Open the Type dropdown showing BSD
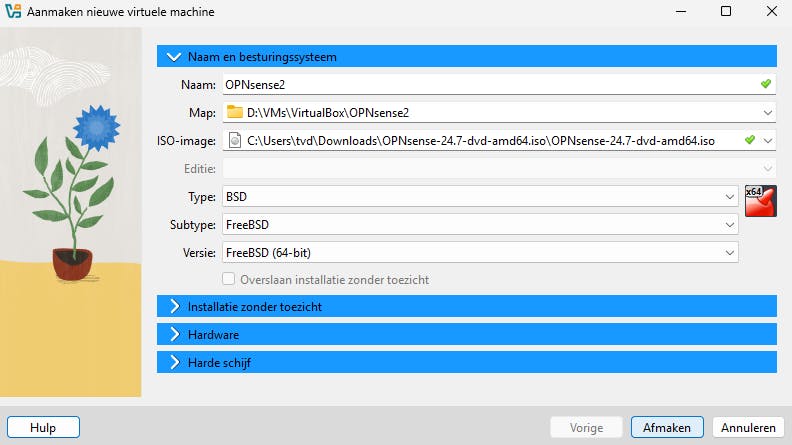This screenshot has width=792, height=445. click(480, 196)
